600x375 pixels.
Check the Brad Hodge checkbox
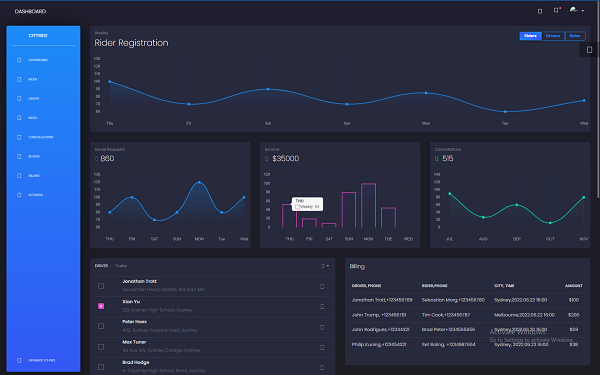pyautogui.click(x=101, y=367)
